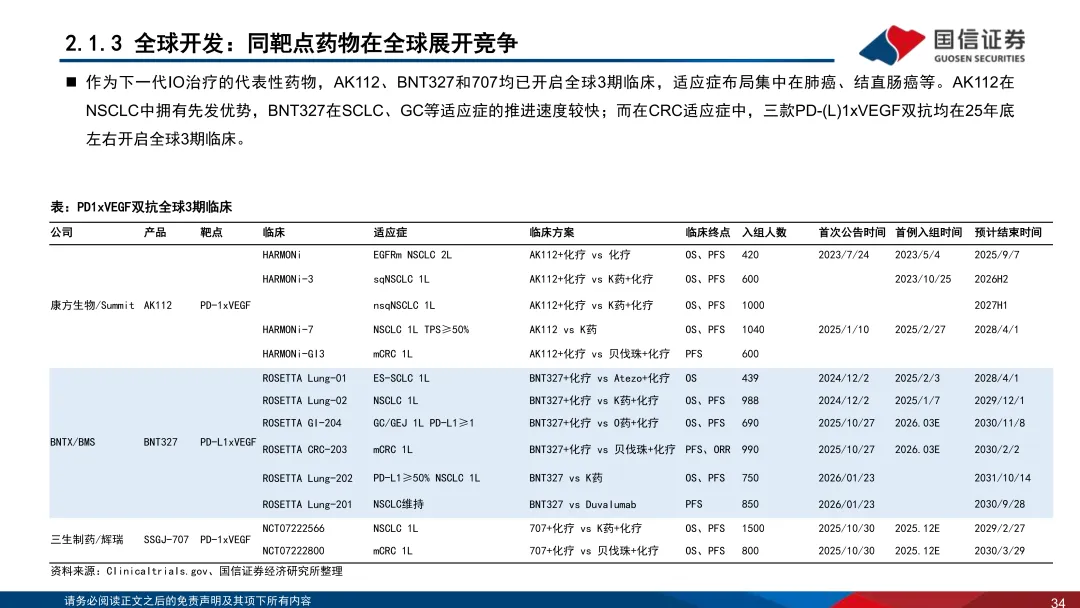This screenshot has height=608, width=1080.
Task: Select the 'HARMONi-7' trial cell
Action: click(288, 329)
